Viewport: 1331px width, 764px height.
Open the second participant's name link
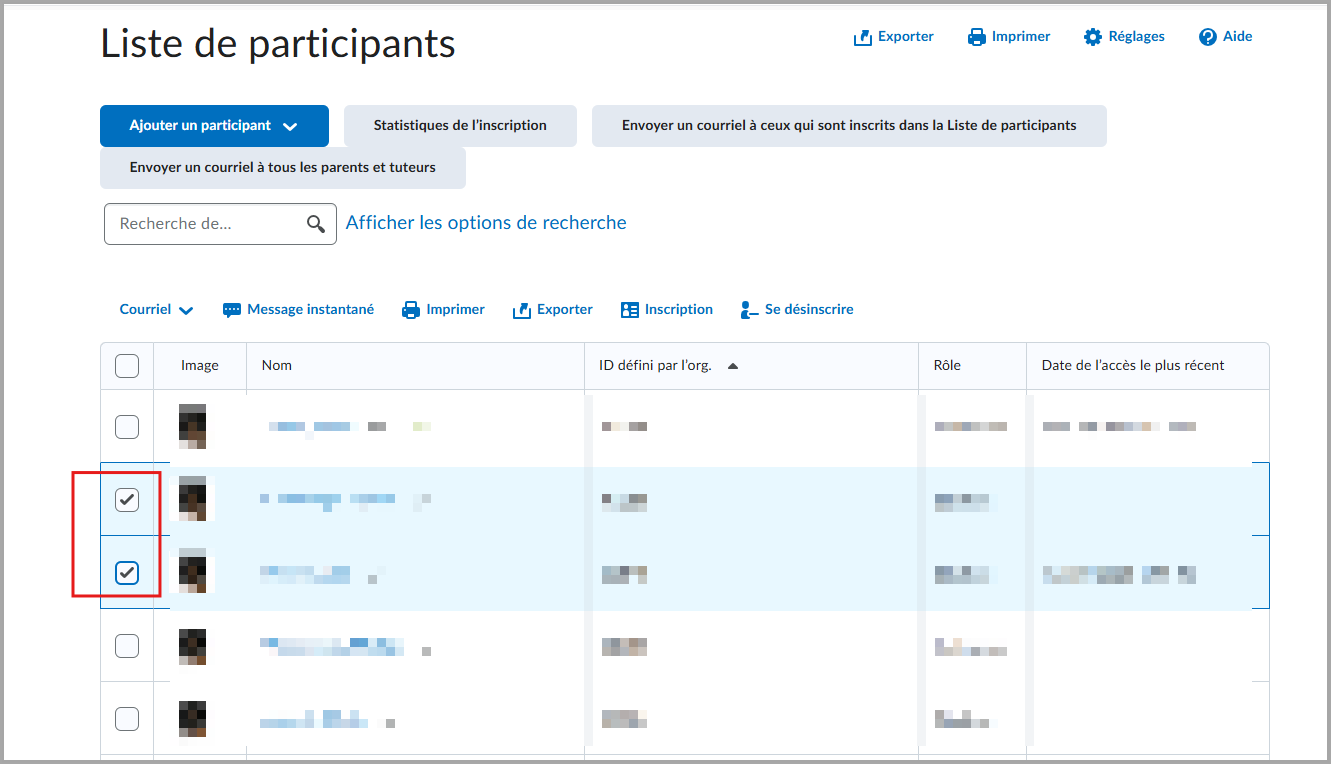345,500
